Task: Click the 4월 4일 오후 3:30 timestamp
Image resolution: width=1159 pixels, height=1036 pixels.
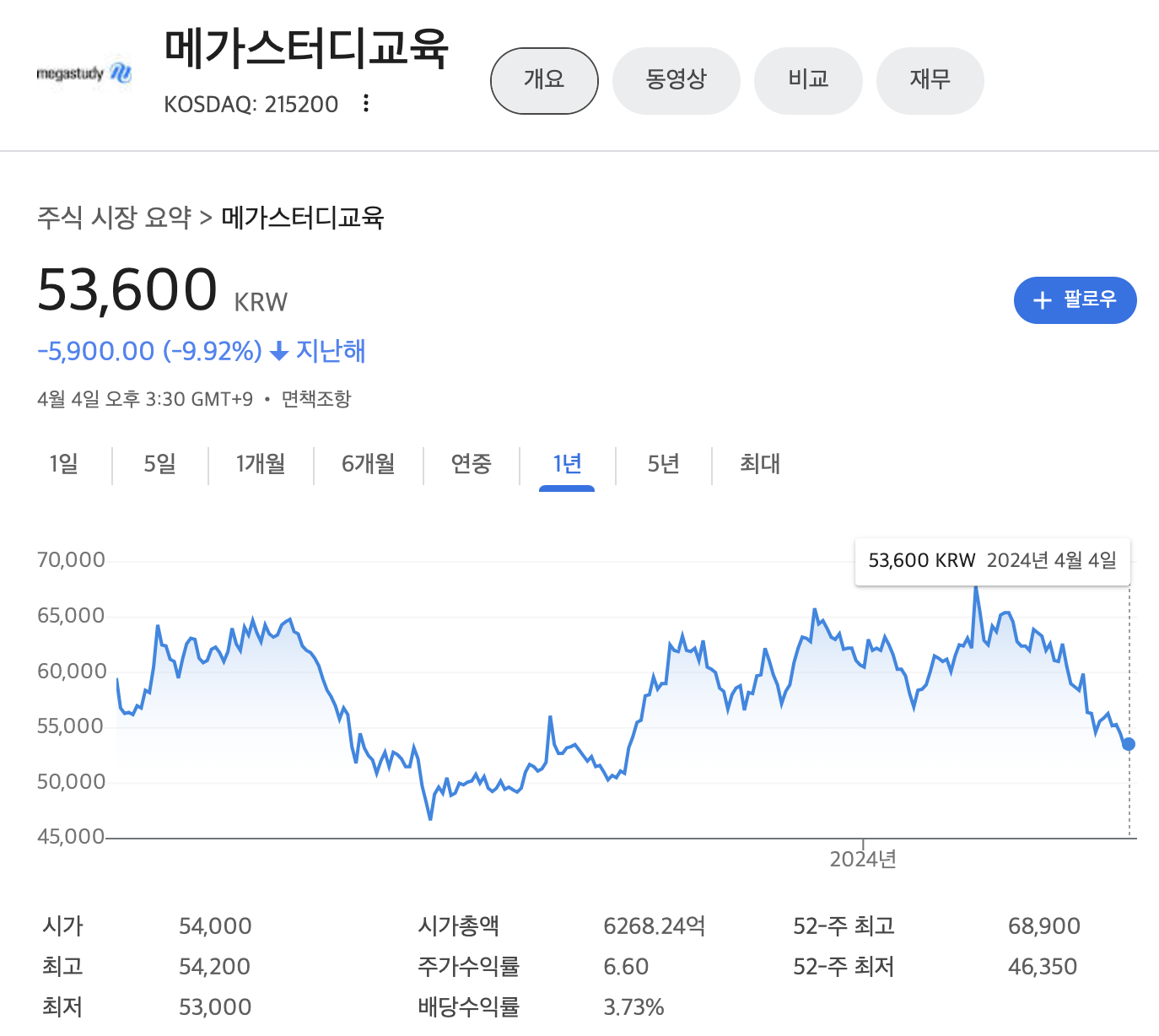Action: point(145,399)
